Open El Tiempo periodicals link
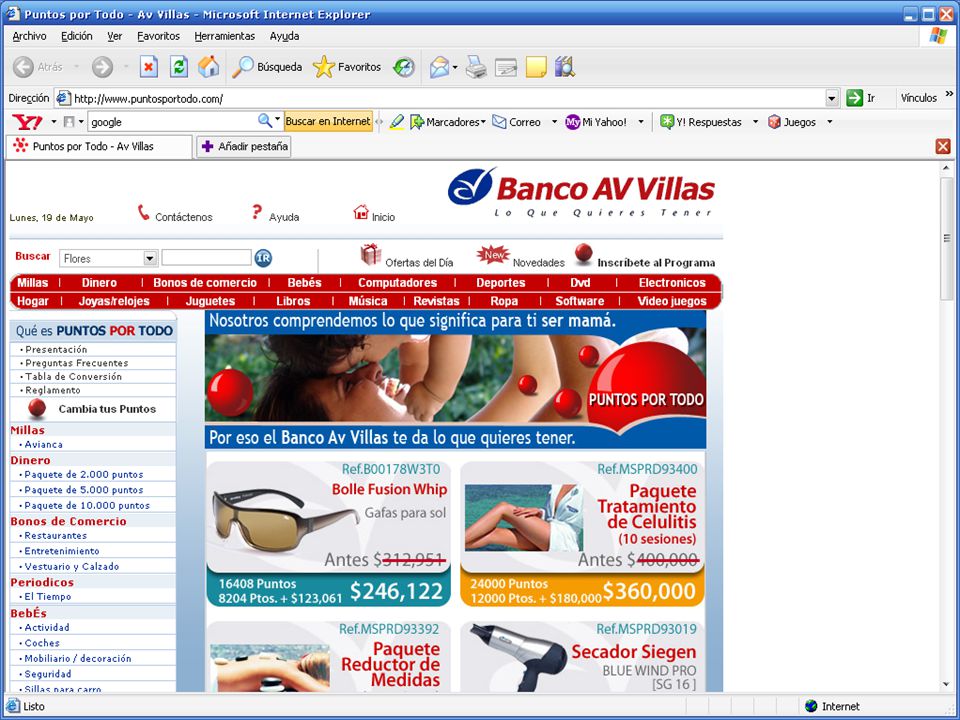 [x=48, y=596]
